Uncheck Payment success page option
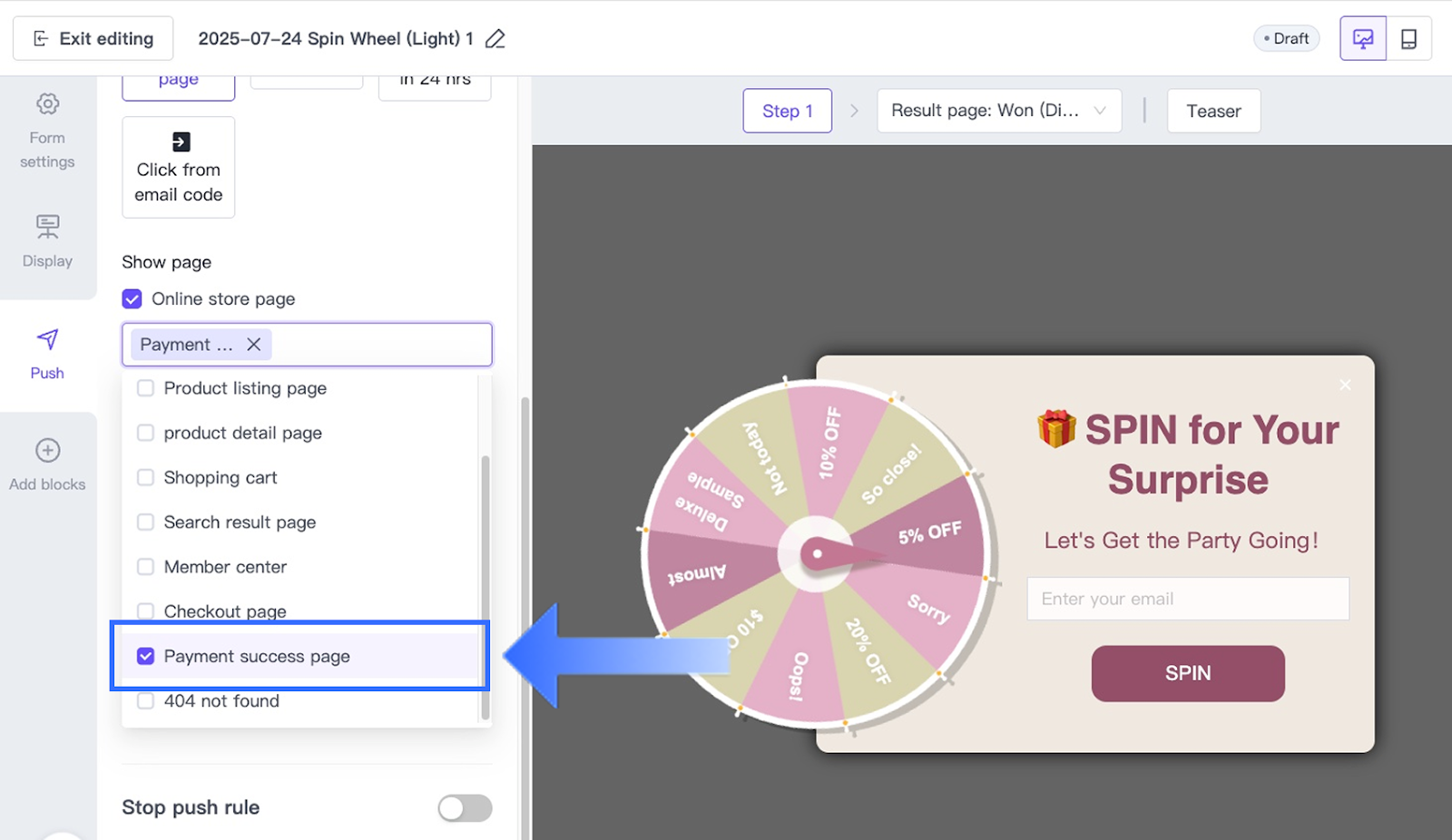1452x840 pixels. point(145,656)
